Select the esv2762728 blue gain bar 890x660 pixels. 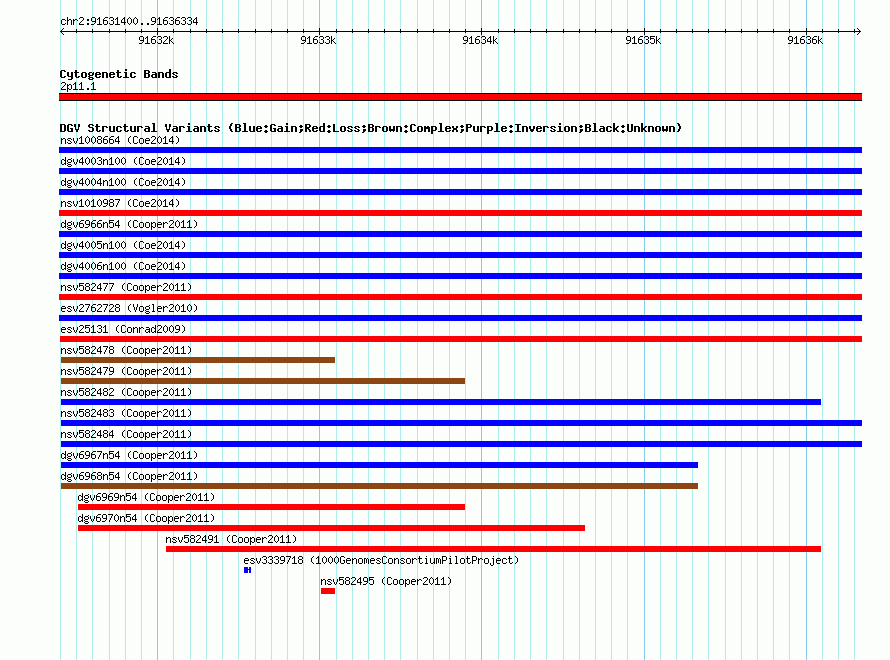(x=460, y=318)
